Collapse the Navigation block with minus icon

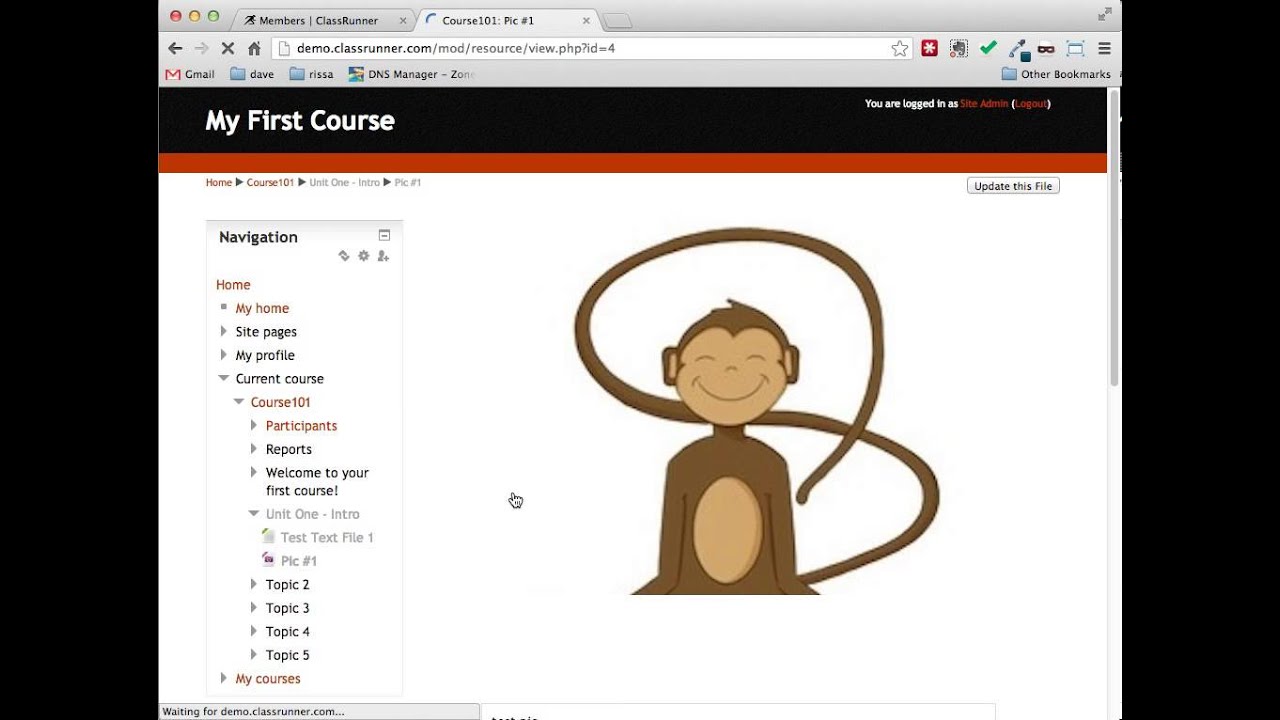point(384,235)
